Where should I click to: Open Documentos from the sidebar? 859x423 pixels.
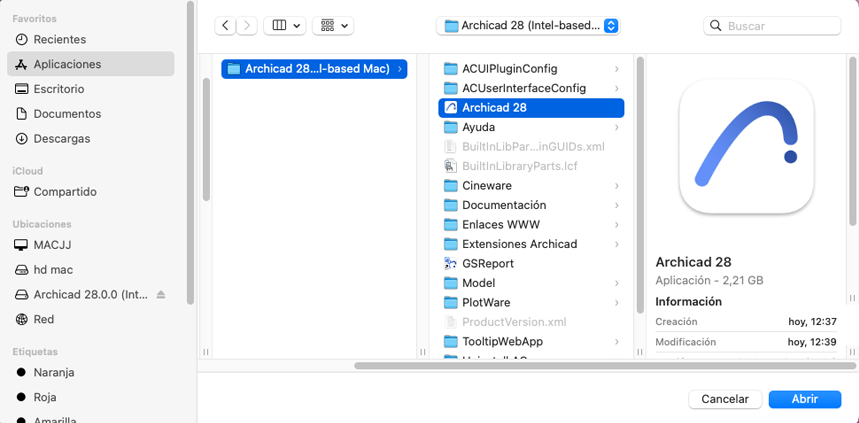91,114
